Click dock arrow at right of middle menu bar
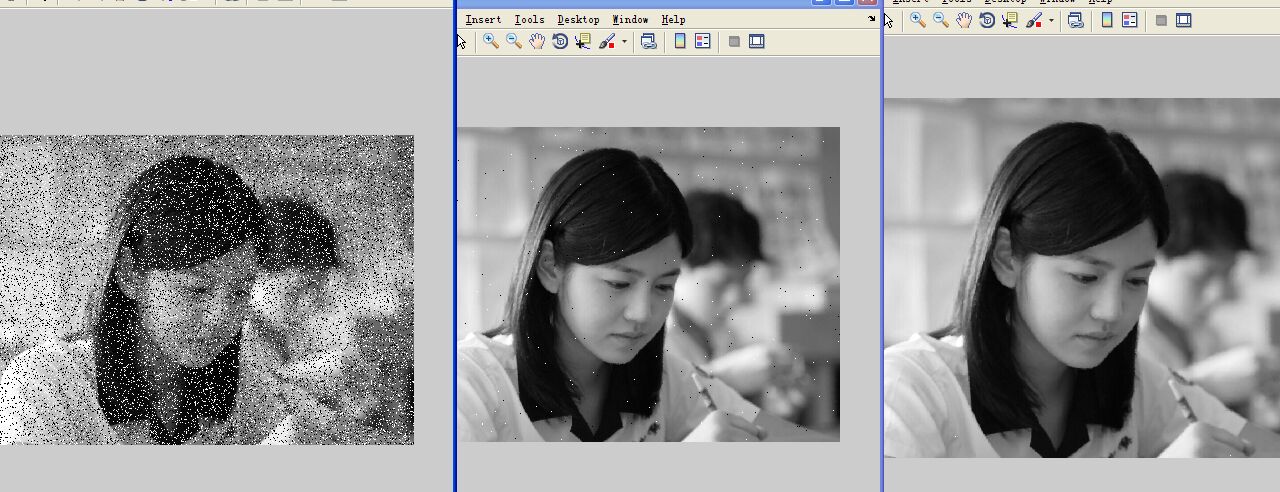1280x492 pixels. click(871, 19)
